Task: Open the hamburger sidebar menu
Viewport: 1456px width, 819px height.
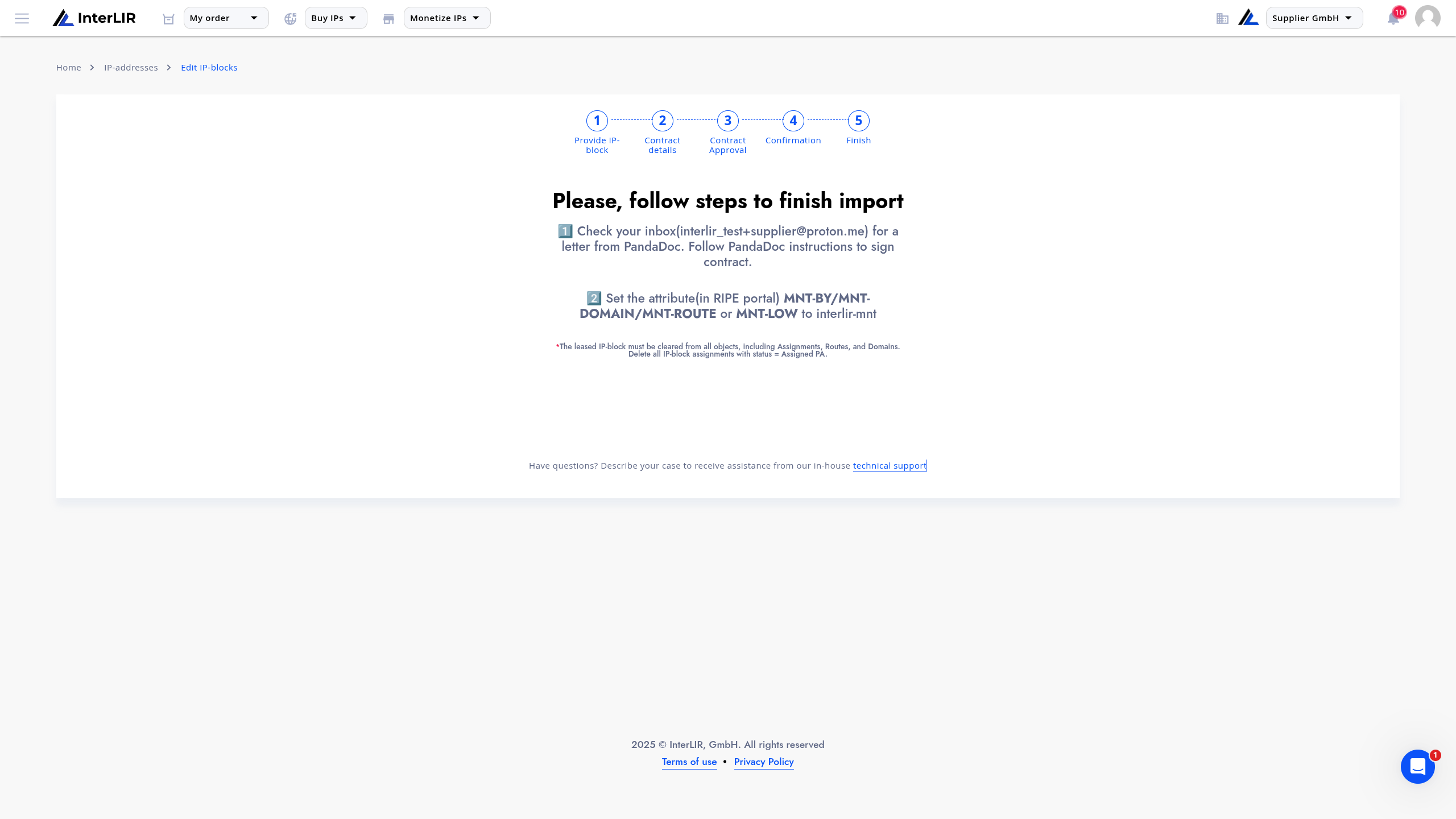Action: pos(22,18)
